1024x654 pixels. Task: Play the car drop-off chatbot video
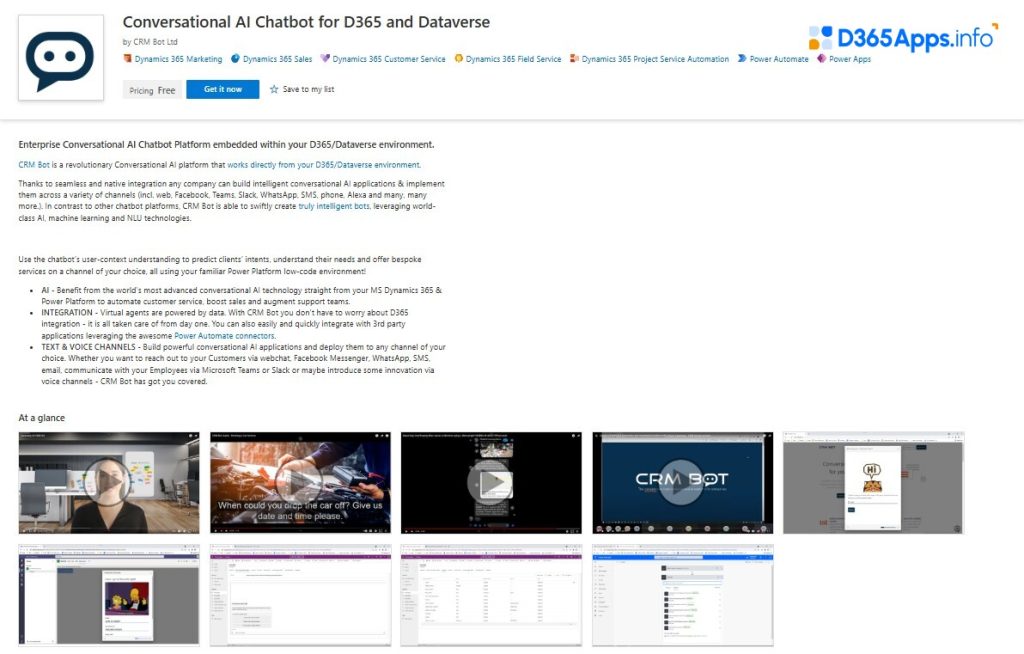(x=300, y=483)
